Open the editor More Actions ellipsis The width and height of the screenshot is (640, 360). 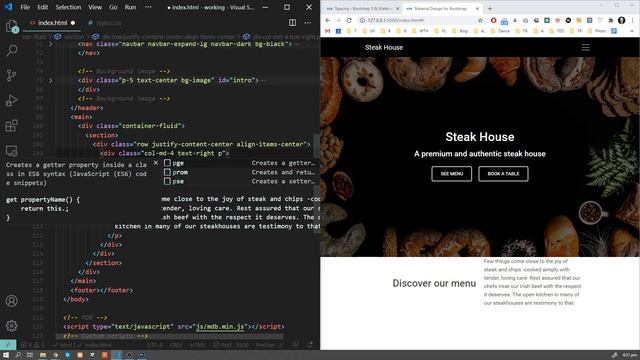(x=307, y=23)
